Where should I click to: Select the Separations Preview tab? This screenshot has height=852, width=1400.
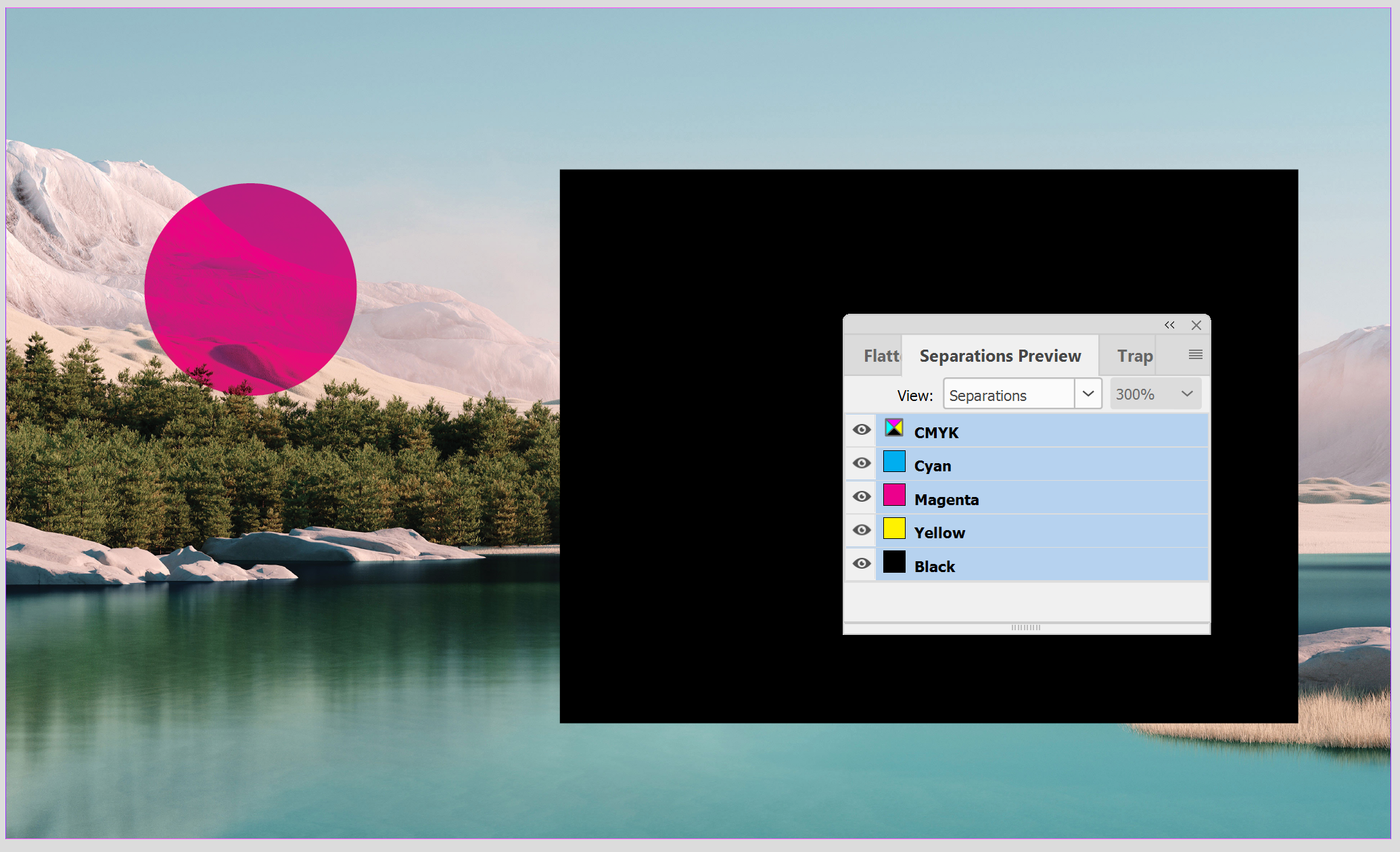click(1000, 356)
